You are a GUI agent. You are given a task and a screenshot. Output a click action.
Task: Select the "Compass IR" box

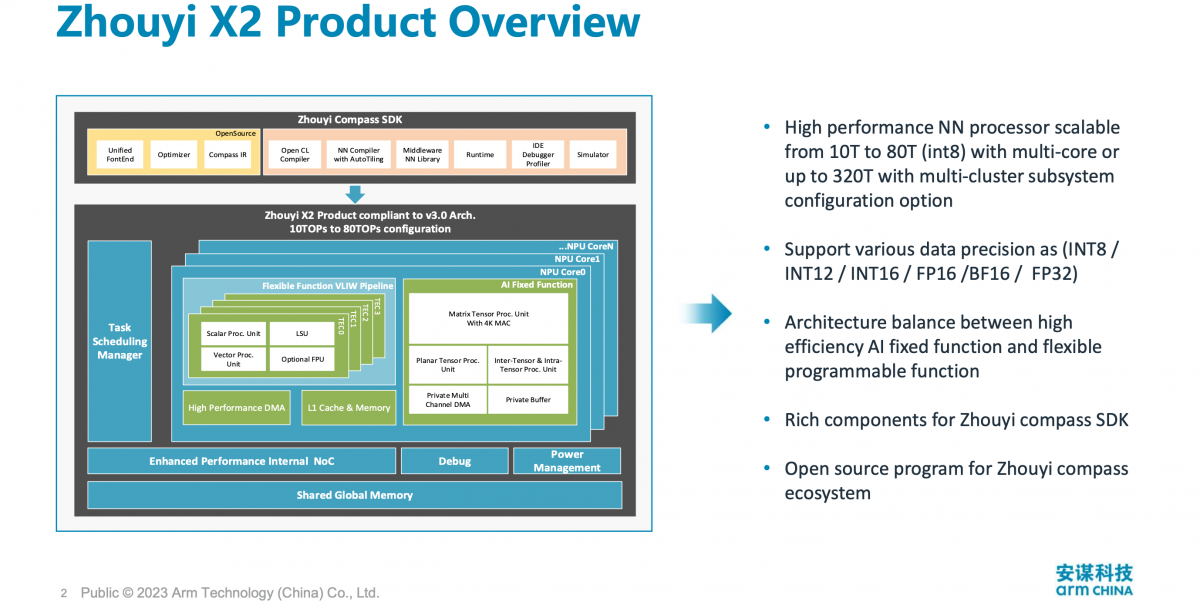tap(227, 154)
